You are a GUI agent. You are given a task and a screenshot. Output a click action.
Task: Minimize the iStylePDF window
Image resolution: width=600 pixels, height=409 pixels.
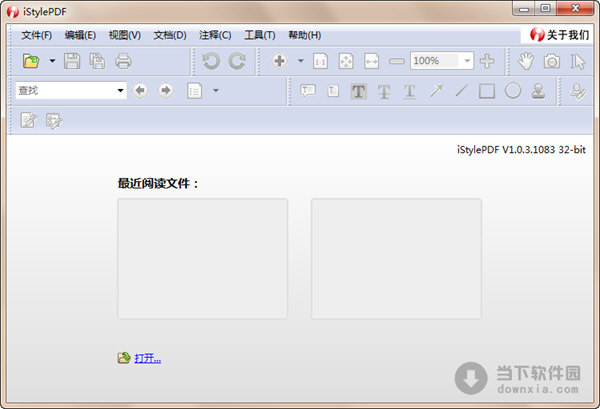click(x=524, y=8)
